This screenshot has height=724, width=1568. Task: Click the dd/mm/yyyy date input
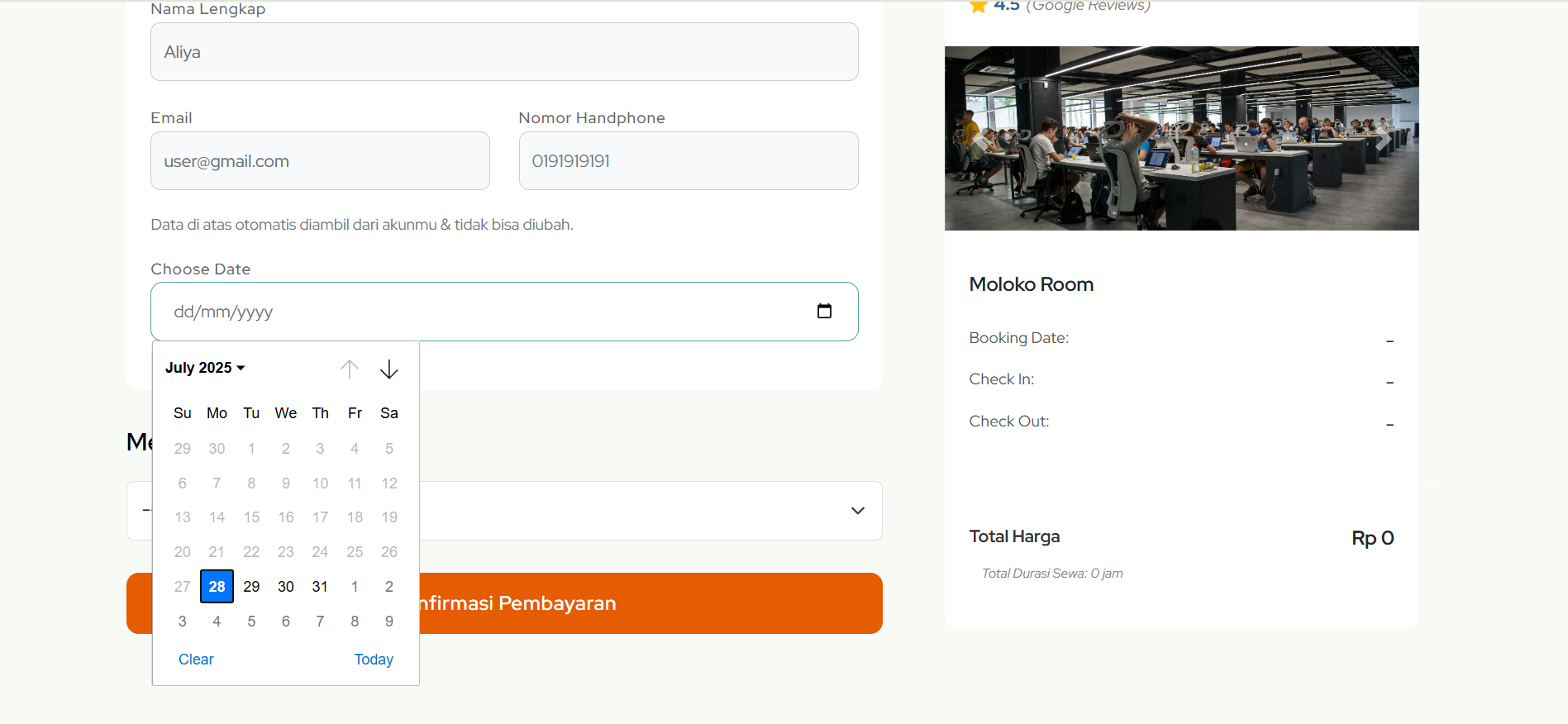point(504,312)
